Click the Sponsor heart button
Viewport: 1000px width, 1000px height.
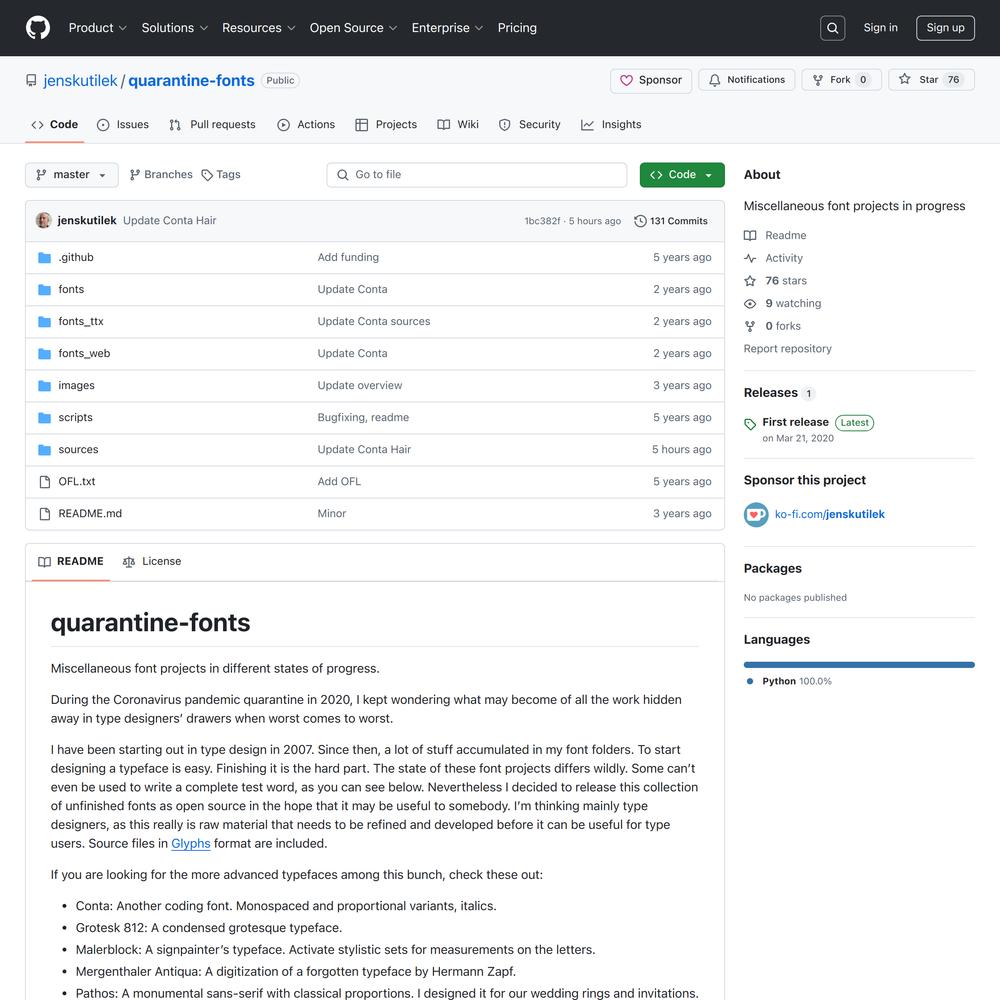click(x=651, y=80)
